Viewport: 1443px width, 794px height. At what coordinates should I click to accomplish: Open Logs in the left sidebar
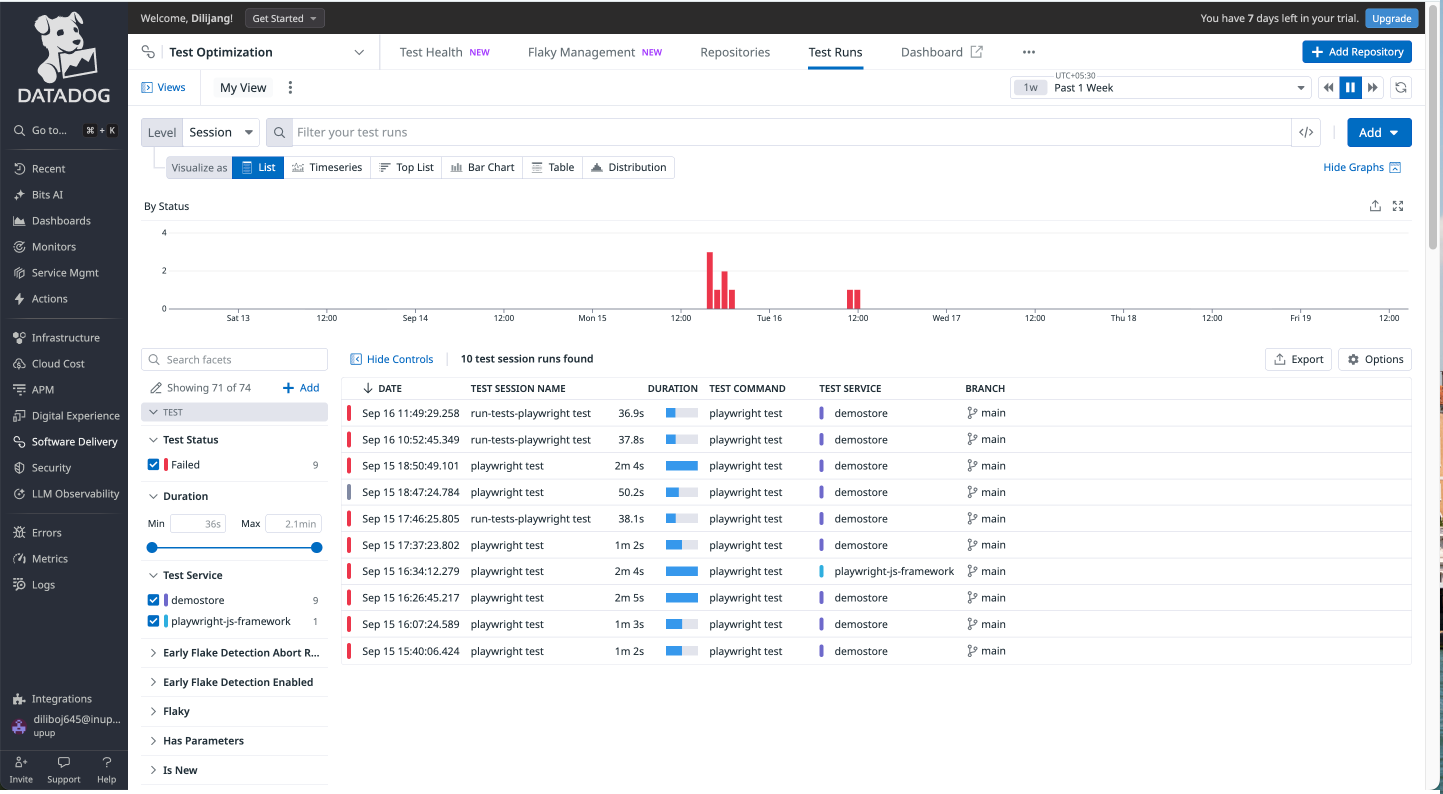pos(41,584)
